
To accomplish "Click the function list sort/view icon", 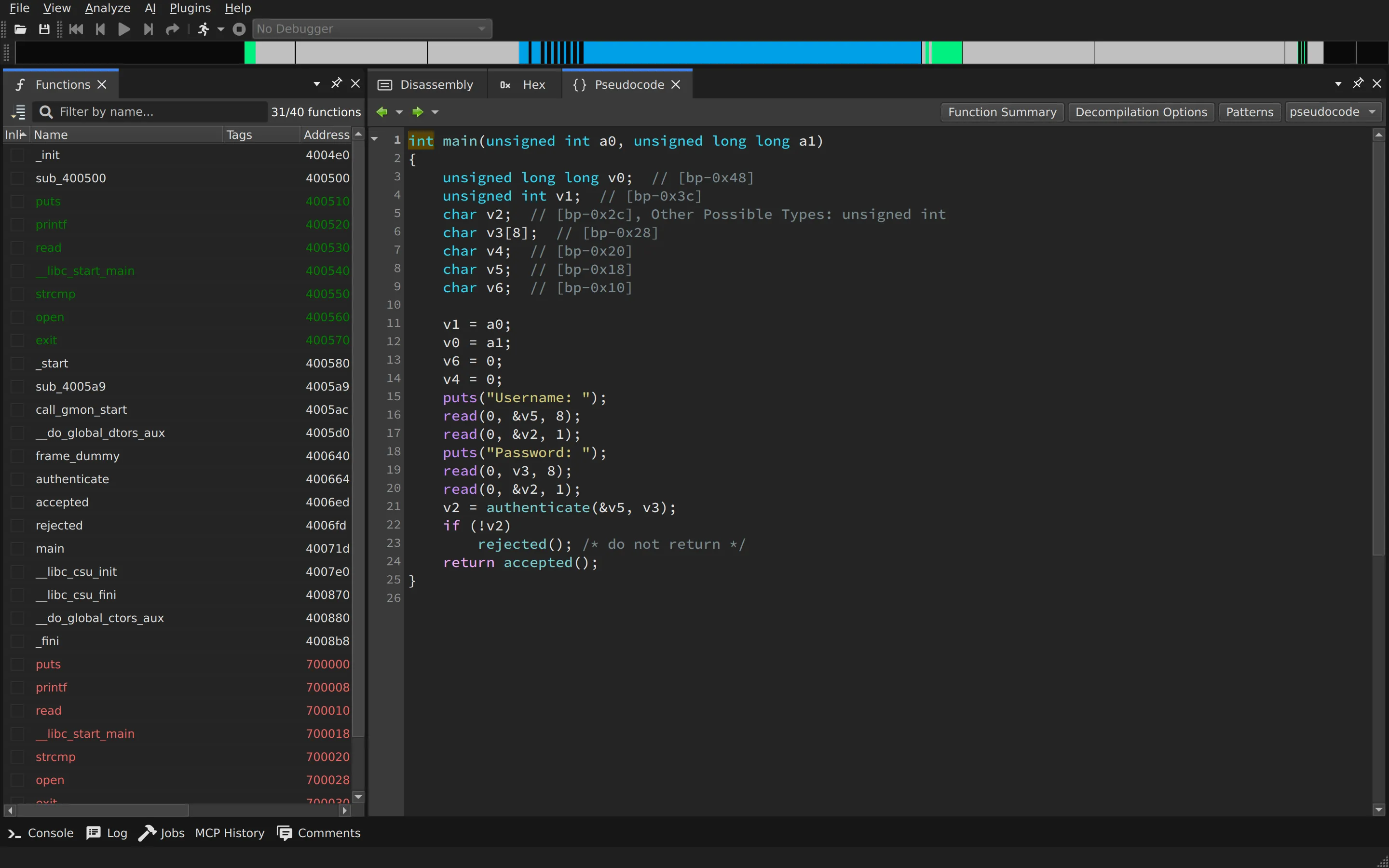I will click(18, 112).
